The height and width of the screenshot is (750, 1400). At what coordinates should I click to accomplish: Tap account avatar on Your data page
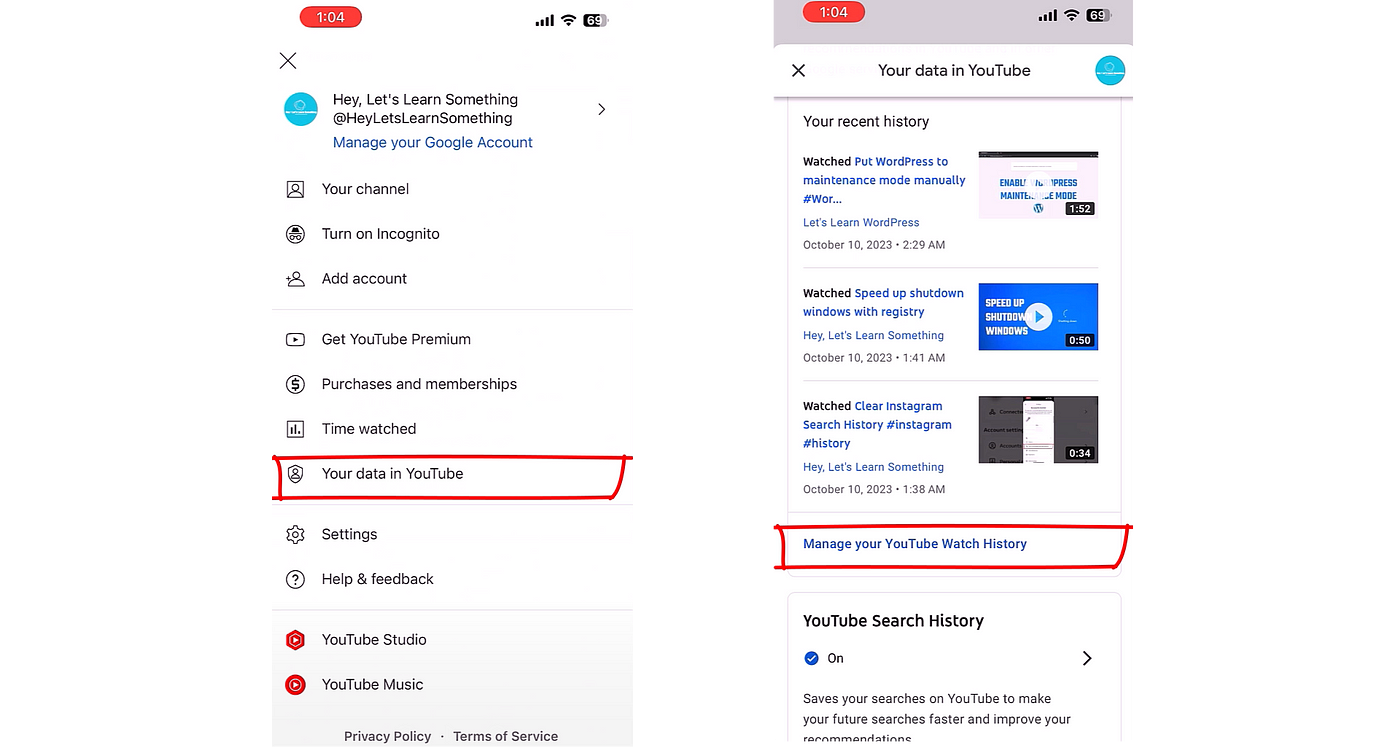1110,70
